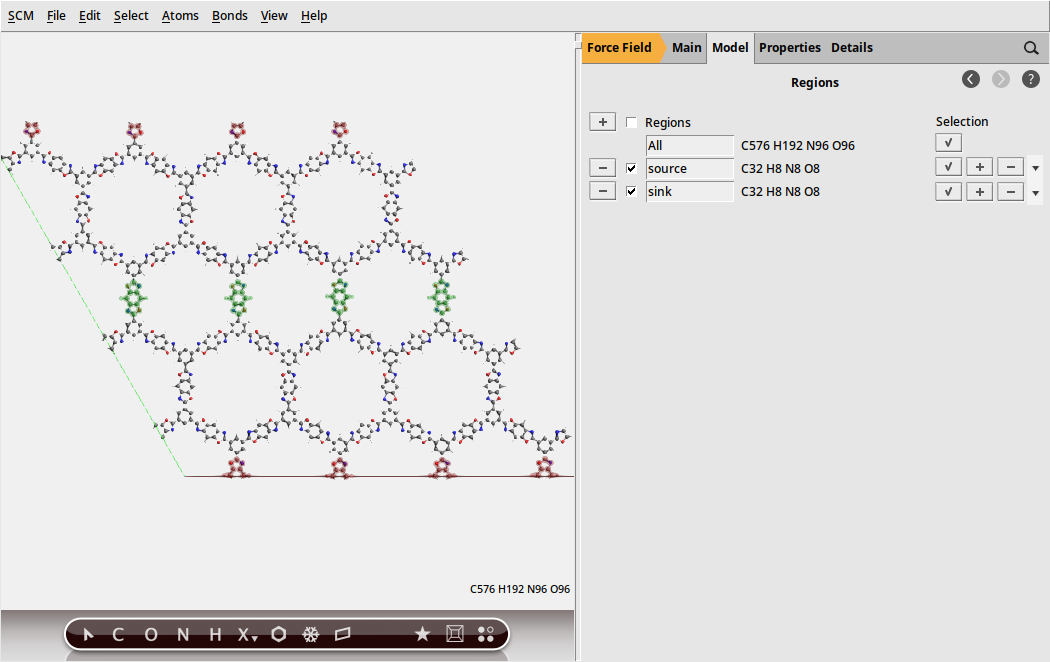
Task: Remove the source region with minus button
Action: point(602,168)
